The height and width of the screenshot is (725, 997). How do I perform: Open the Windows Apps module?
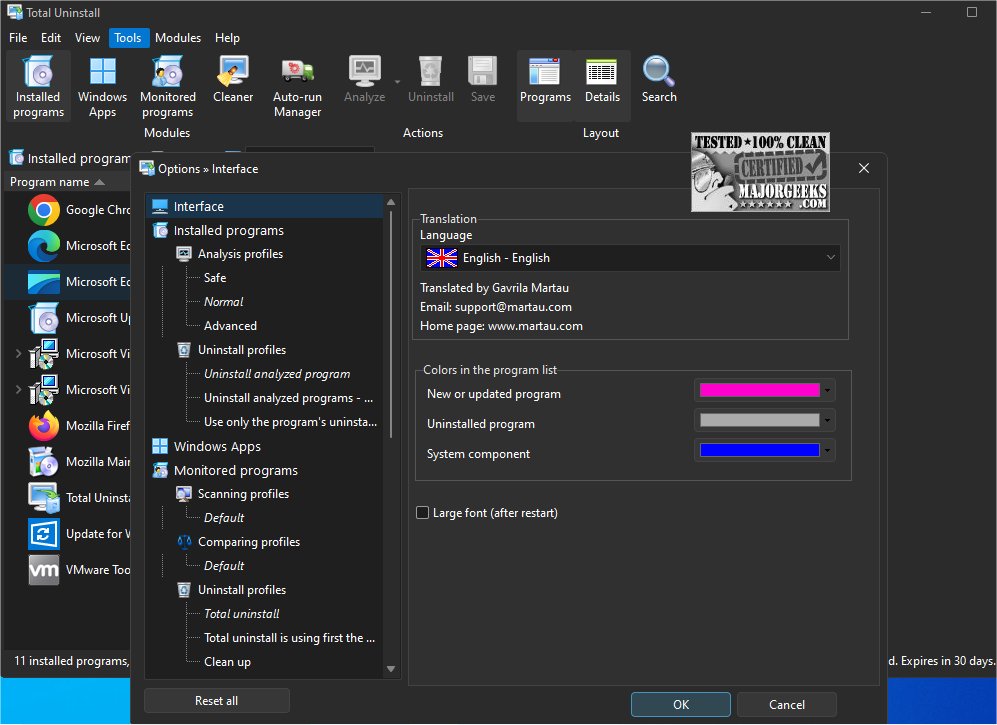click(x=102, y=86)
